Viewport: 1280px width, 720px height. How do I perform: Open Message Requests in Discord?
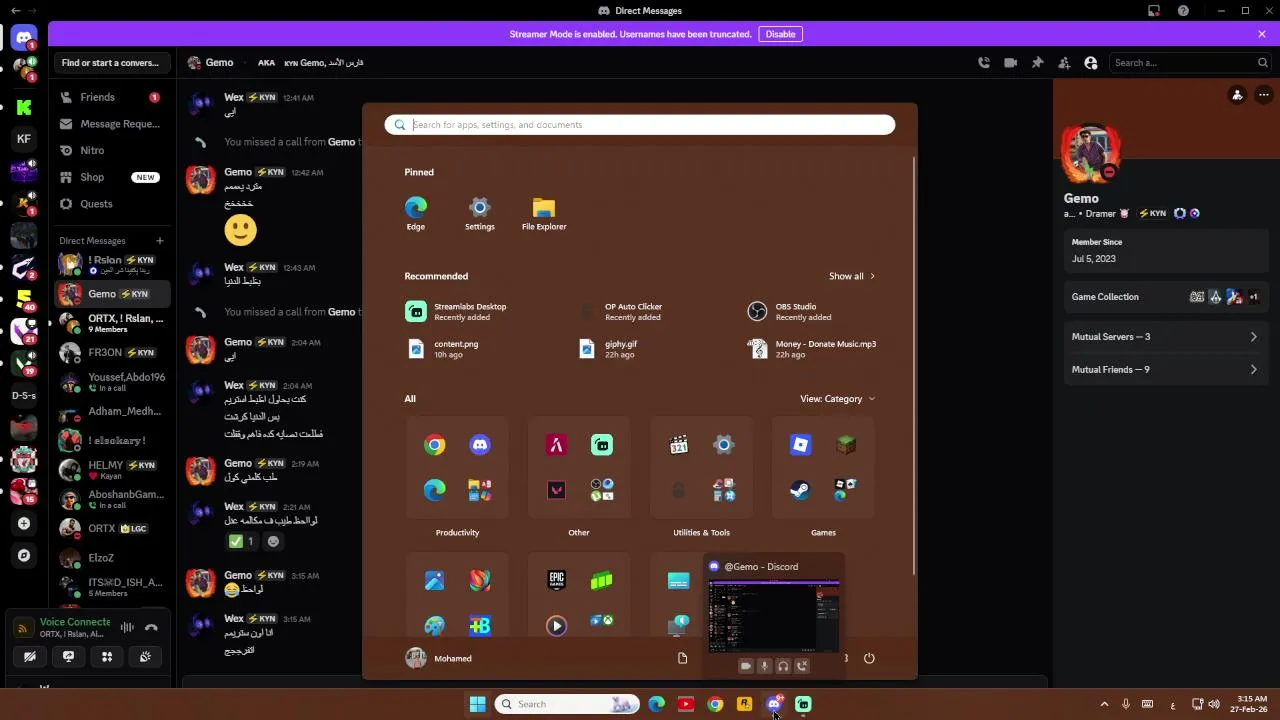tap(110, 124)
